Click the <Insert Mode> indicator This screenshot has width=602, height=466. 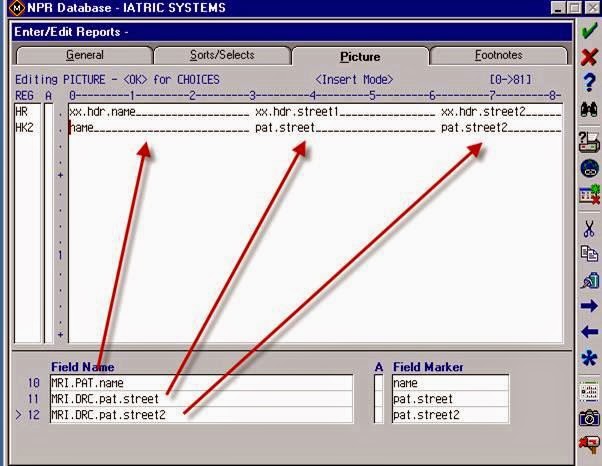point(354,79)
